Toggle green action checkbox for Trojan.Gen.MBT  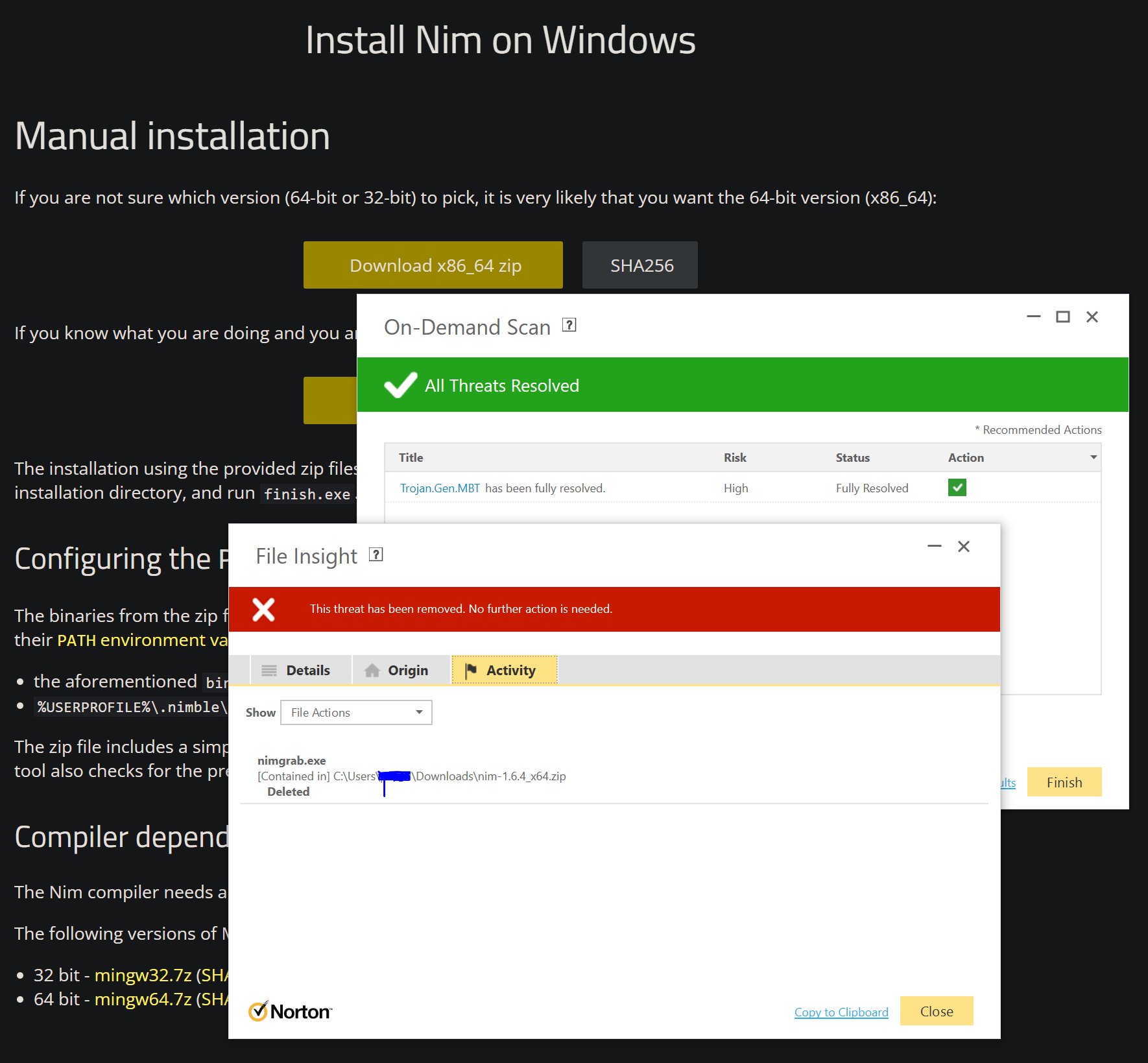(957, 488)
